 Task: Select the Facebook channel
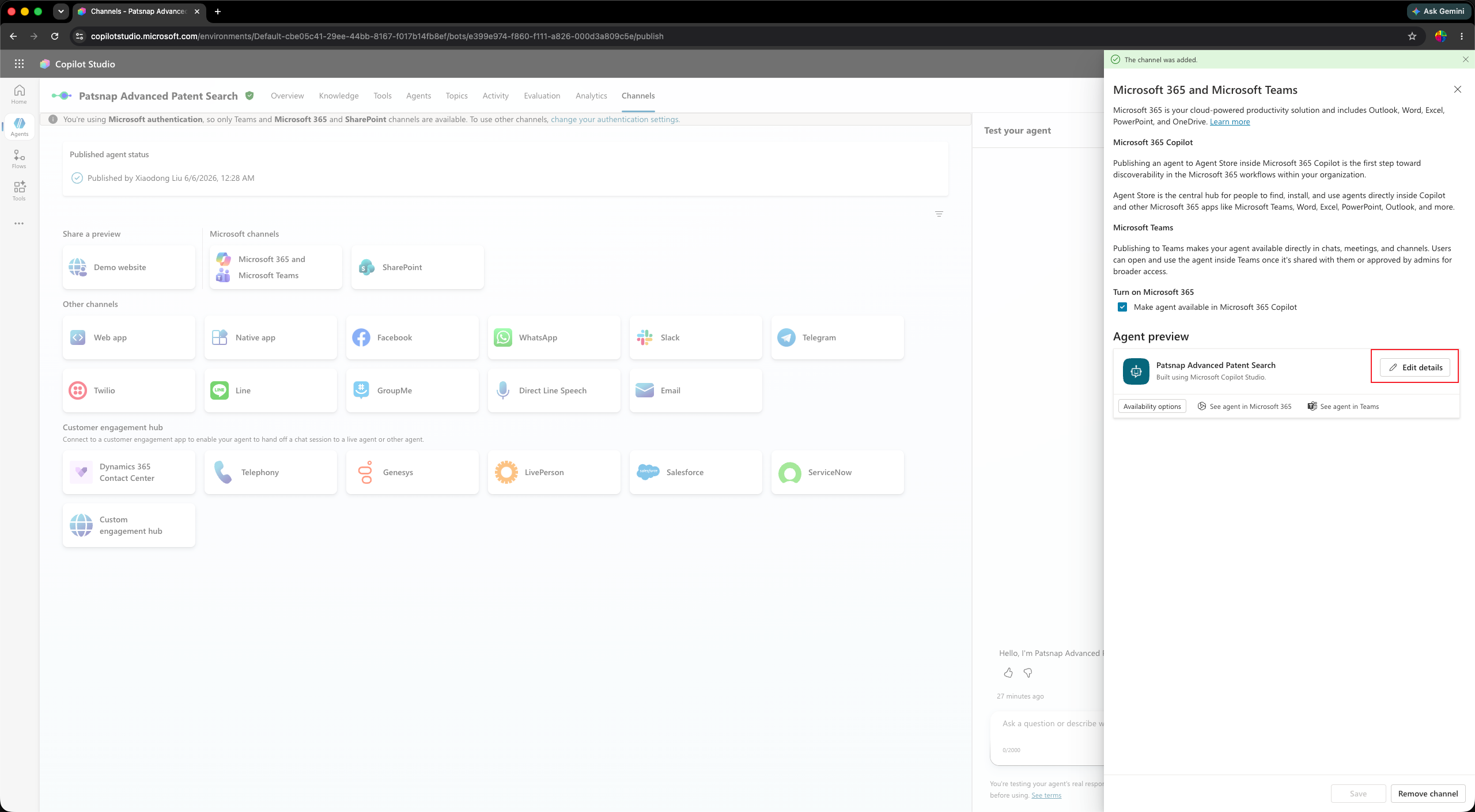click(x=413, y=337)
